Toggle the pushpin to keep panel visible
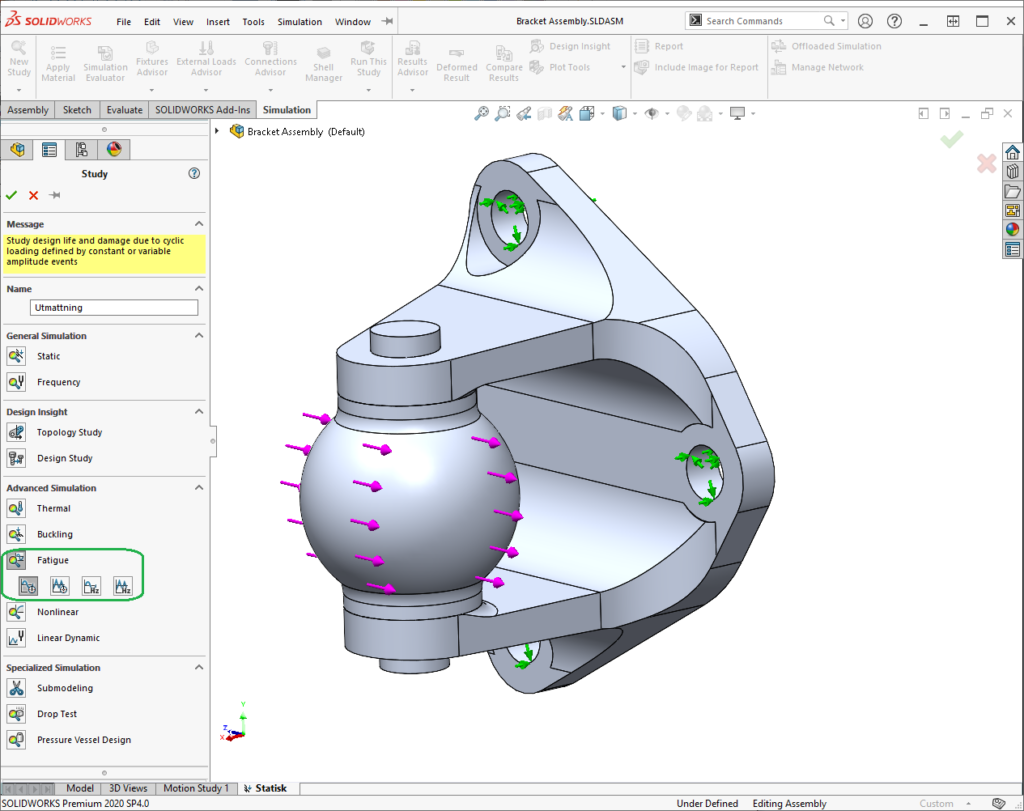This screenshot has height=811, width=1024. coord(55,195)
